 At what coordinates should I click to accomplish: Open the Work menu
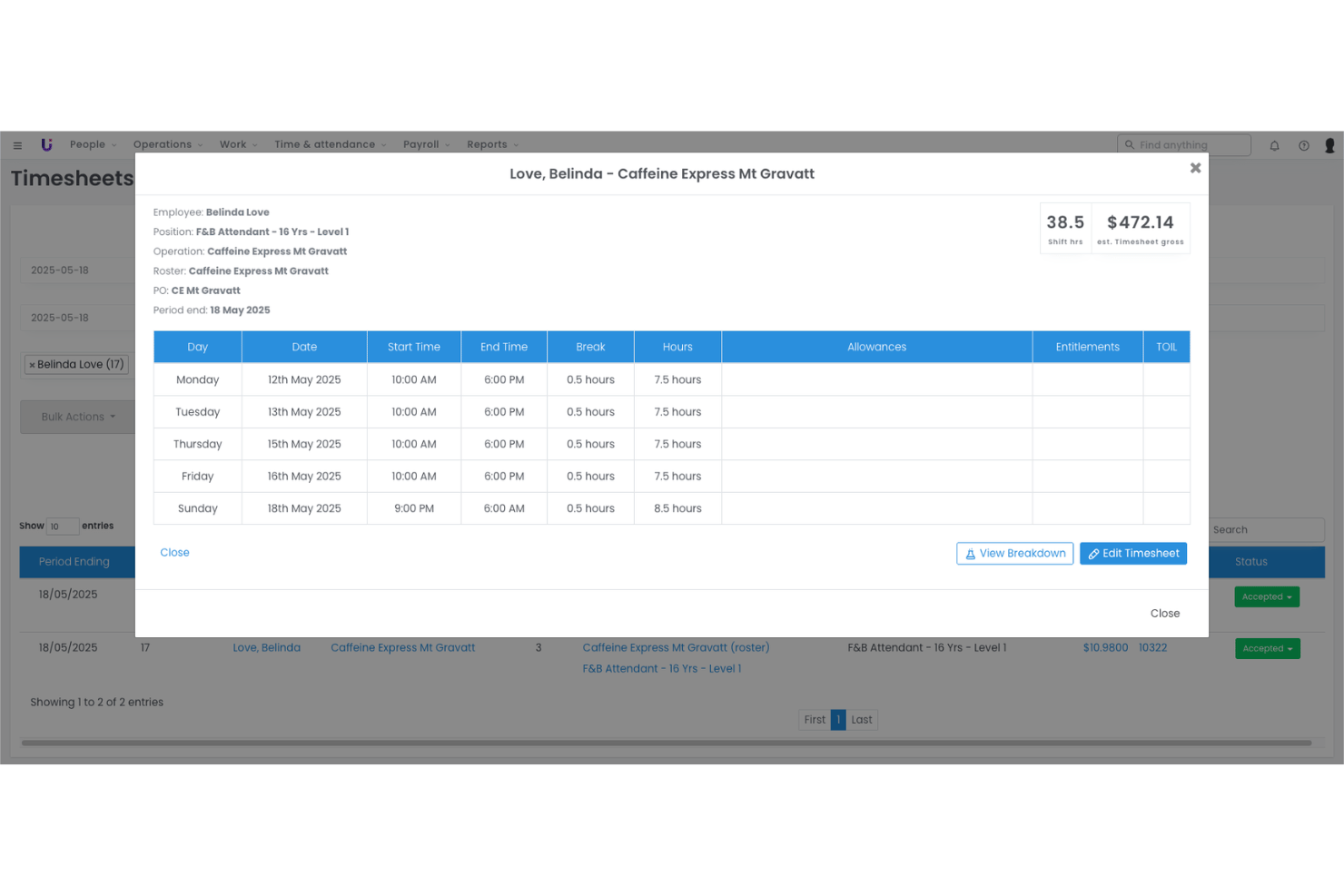click(x=238, y=144)
